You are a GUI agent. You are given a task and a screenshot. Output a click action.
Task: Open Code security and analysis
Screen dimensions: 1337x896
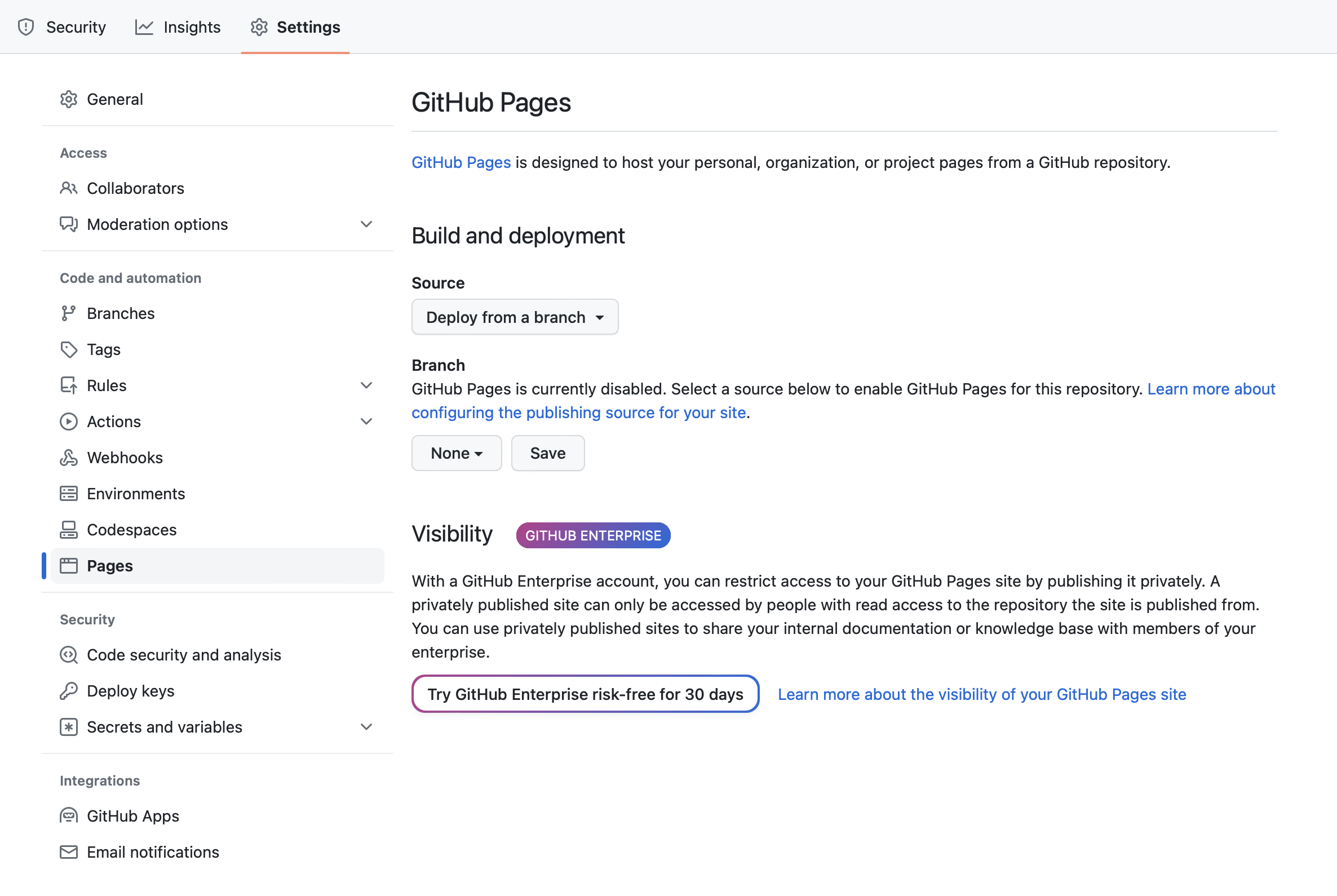pyautogui.click(x=217, y=655)
